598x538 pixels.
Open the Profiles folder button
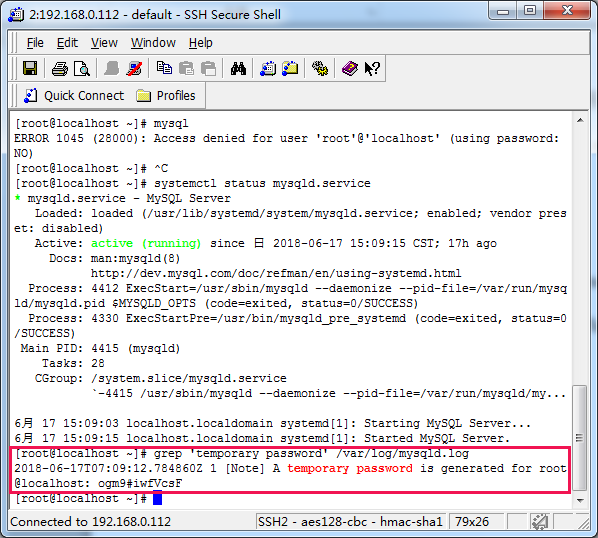pos(166,95)
